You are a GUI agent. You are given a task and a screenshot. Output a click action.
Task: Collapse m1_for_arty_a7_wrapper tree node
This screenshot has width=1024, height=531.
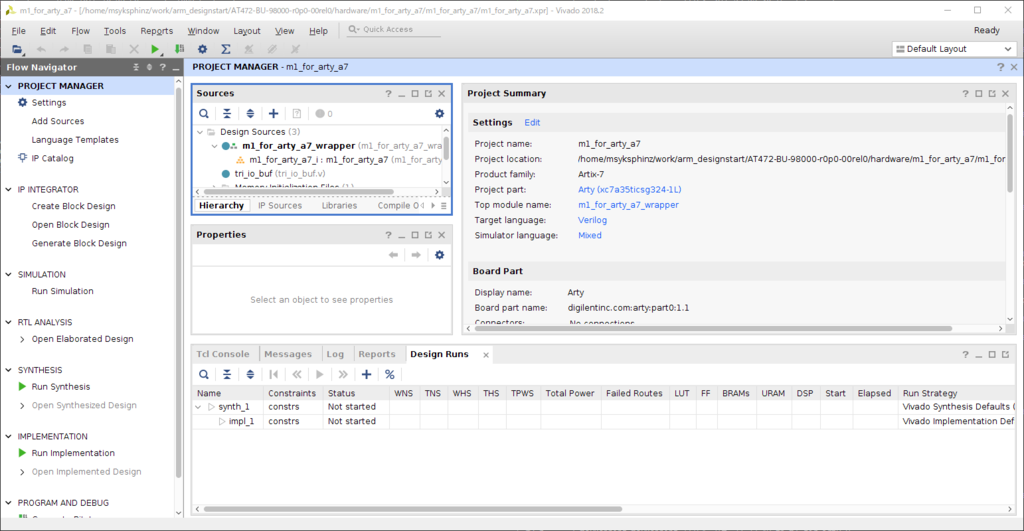[x=214, y=146]
